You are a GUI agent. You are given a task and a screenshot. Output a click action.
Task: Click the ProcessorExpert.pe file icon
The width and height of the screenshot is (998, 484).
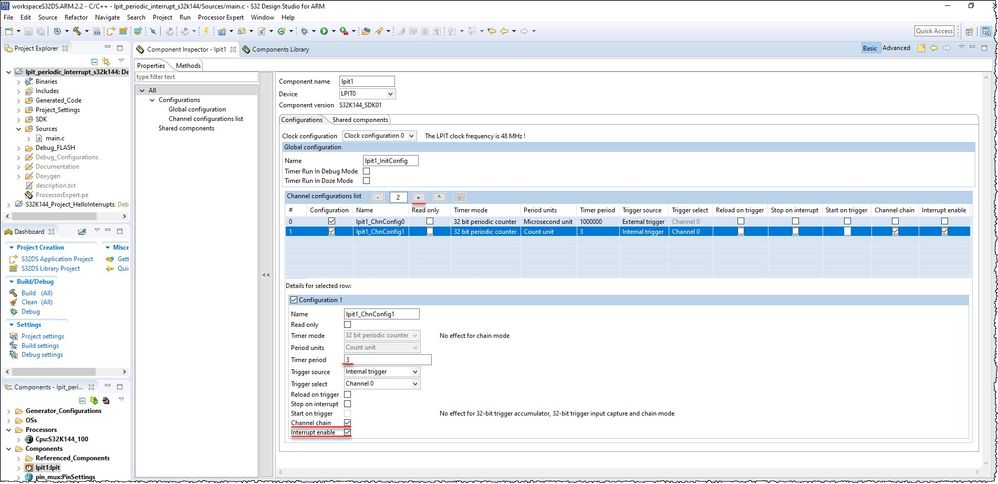29,195
